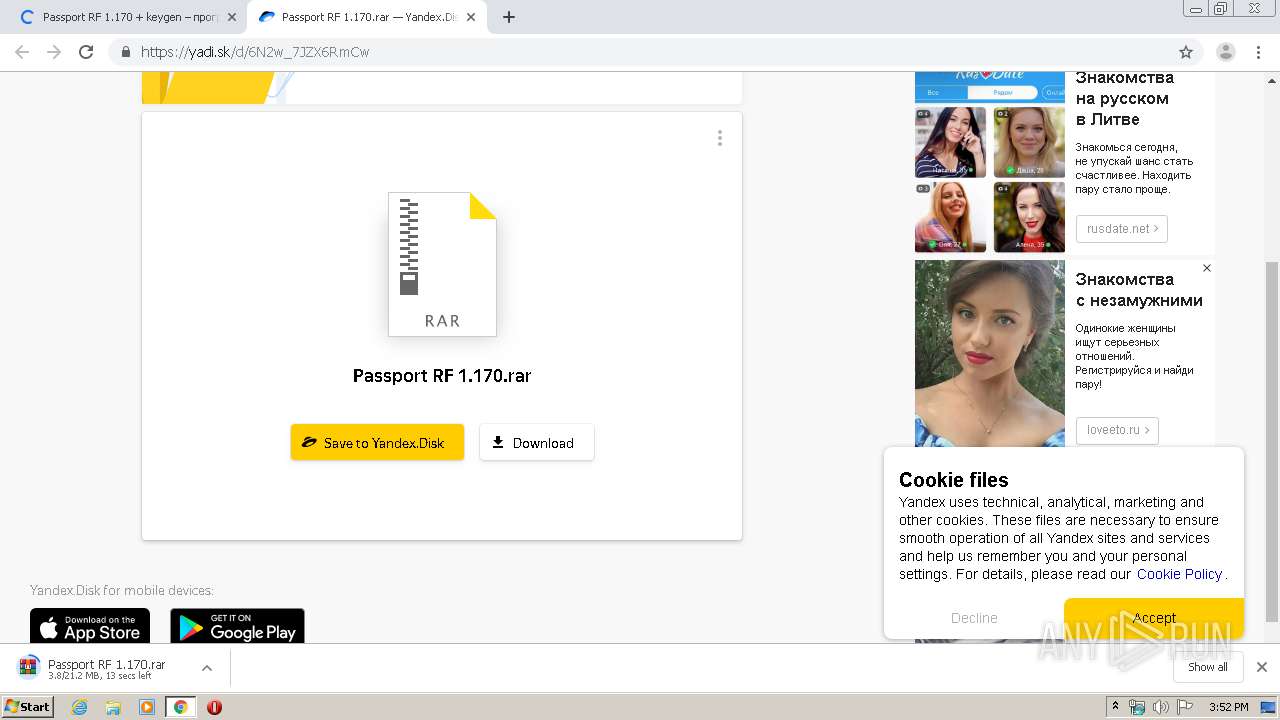Open the volume speaker tray icon
This screenshot has width=1280, height=720.
pos(1161,707)
